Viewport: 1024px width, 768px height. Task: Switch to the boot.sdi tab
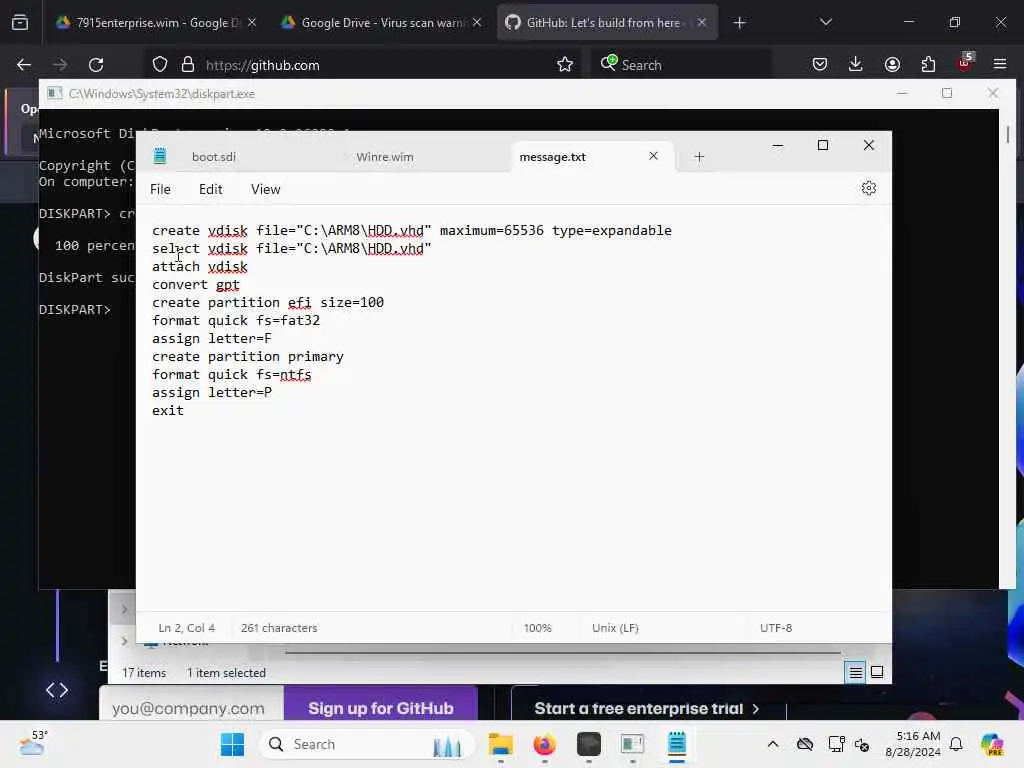click(214, 157)
